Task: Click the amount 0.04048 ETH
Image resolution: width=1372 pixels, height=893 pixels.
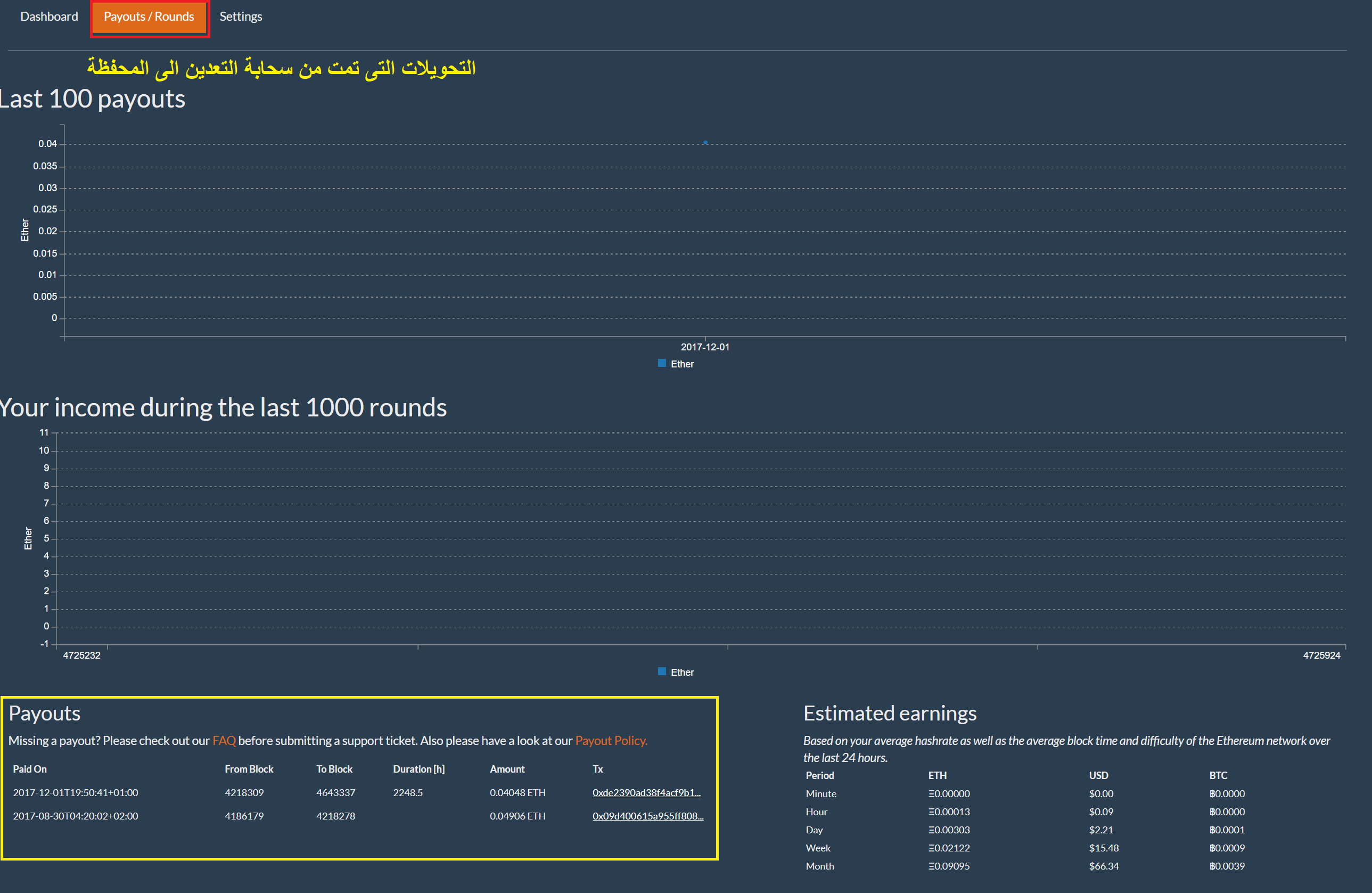Action: coord(517,793)
